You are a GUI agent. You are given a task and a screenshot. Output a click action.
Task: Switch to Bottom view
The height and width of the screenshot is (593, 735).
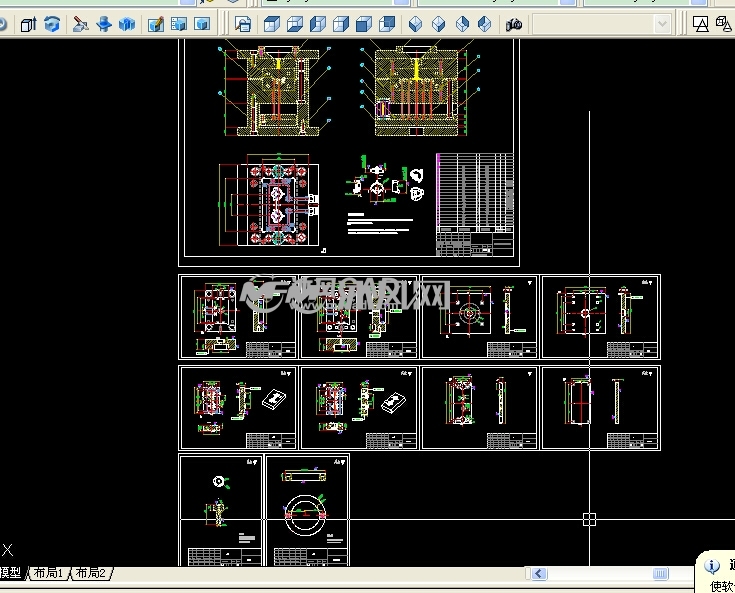click(x=294, y=24)
